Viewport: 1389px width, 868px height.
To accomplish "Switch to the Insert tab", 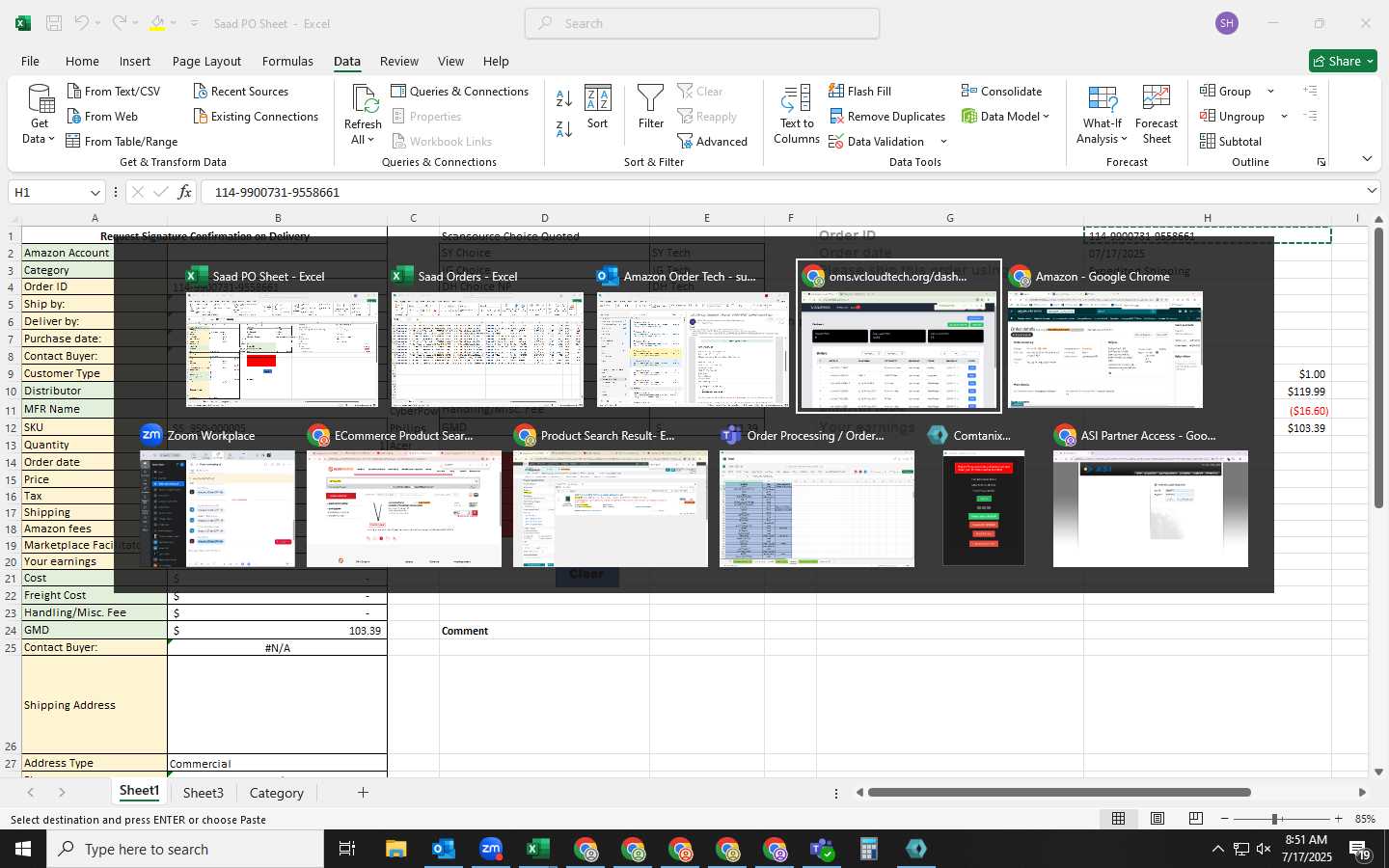I will click(135, 61).
